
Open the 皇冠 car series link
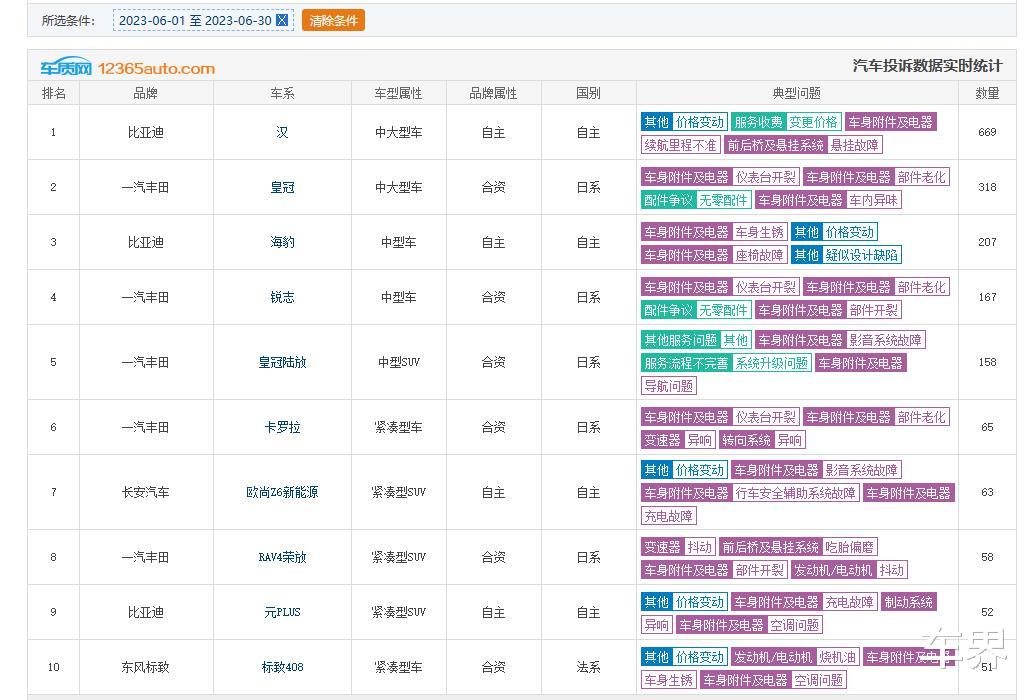tap(282, 187)
